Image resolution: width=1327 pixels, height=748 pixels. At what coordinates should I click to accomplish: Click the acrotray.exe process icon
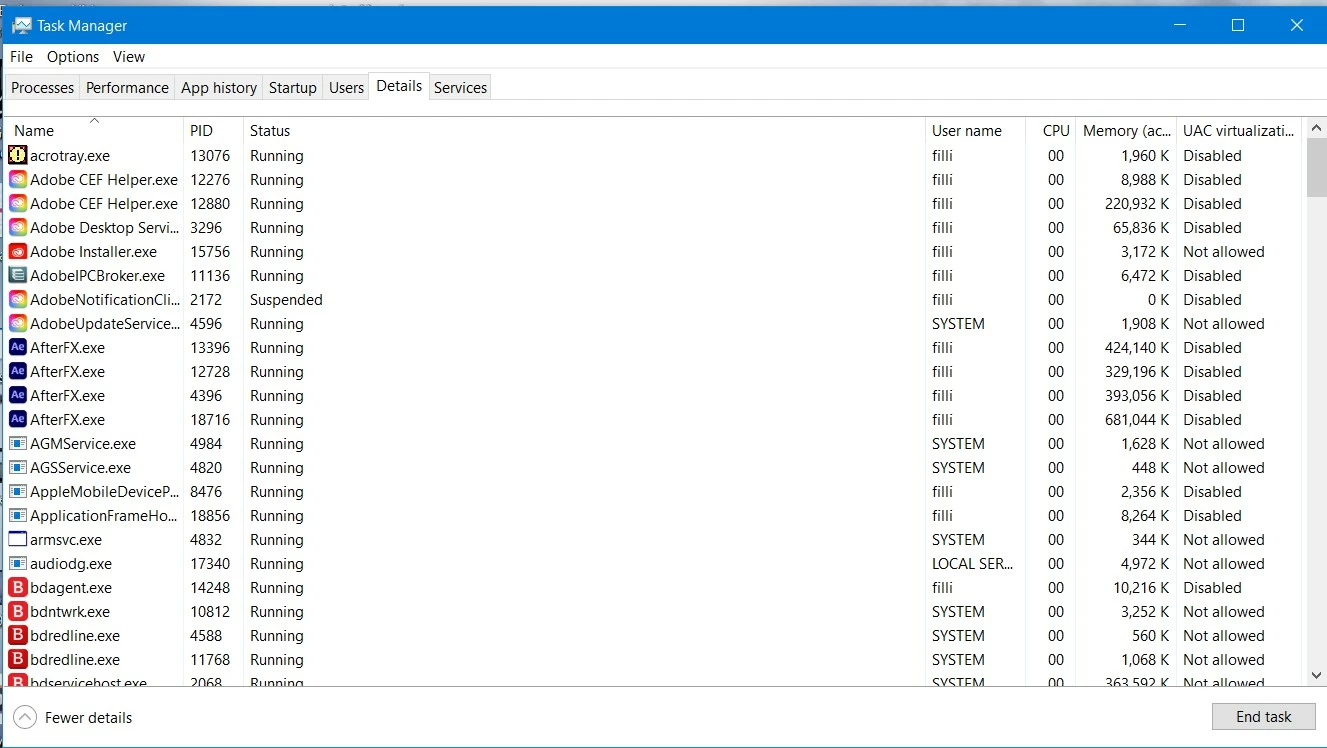pos(17,155)
